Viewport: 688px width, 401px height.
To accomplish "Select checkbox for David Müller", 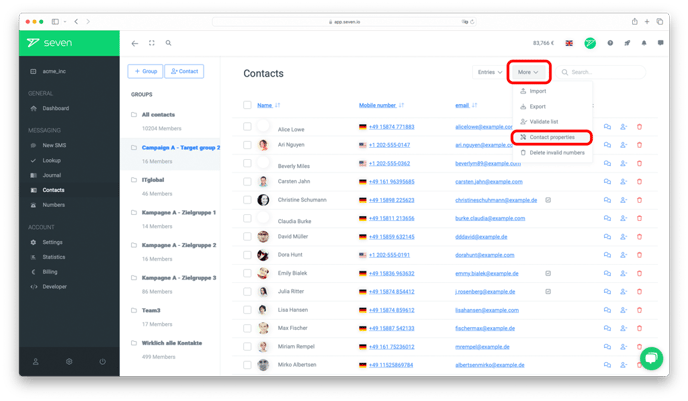I will pos(247,236).
